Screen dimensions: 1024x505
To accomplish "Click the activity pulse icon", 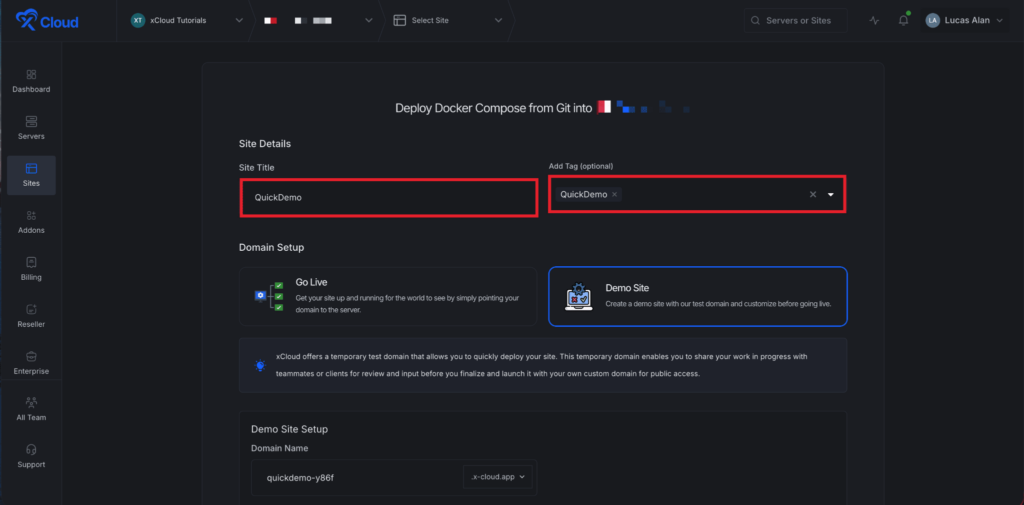I will click(x=875, y=20).
